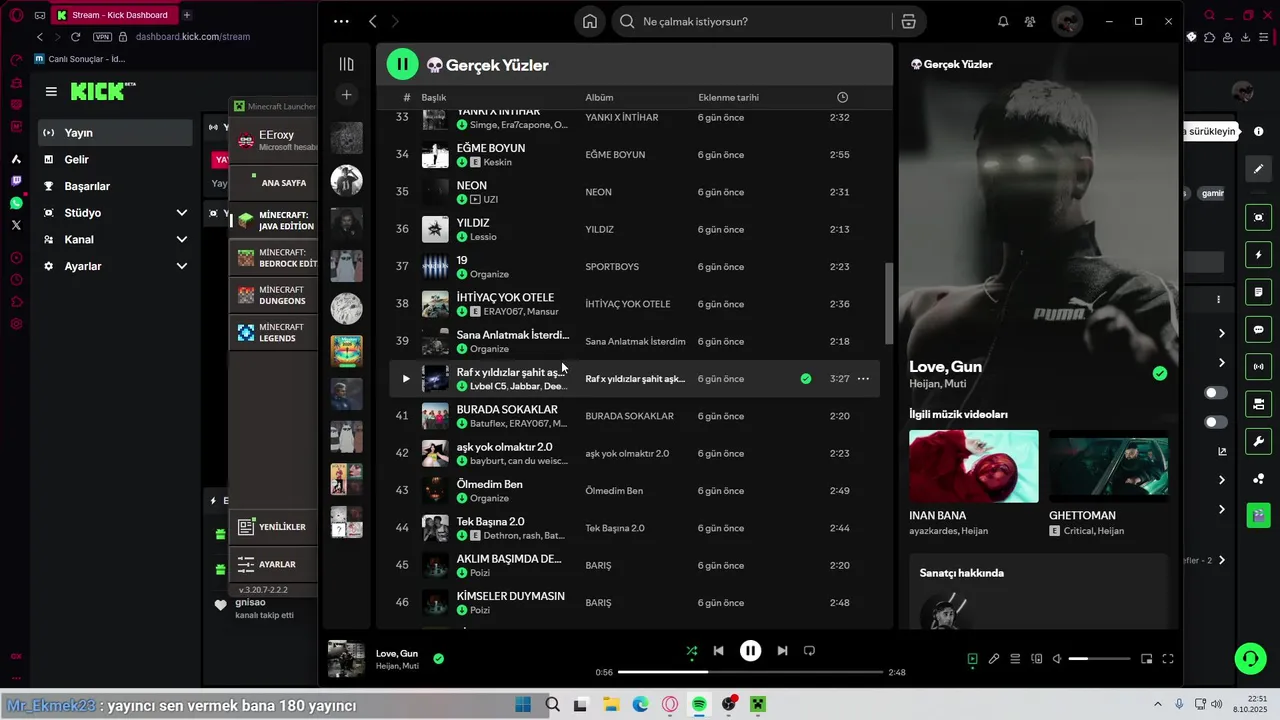Open the Yayın item in the Kick sidebar

pos(115,133)
